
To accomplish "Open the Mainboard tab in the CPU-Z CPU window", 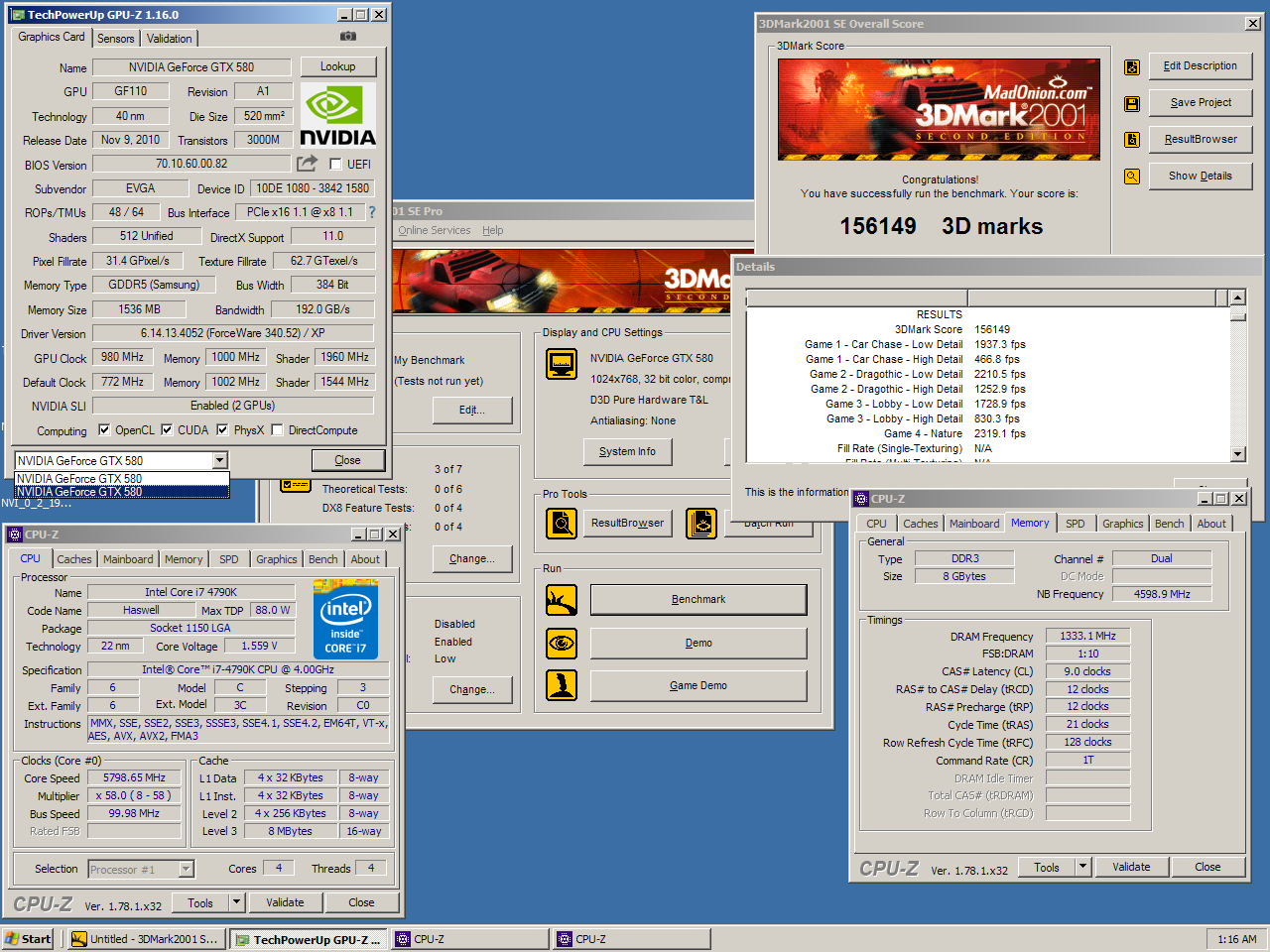I will pos(128,559).
